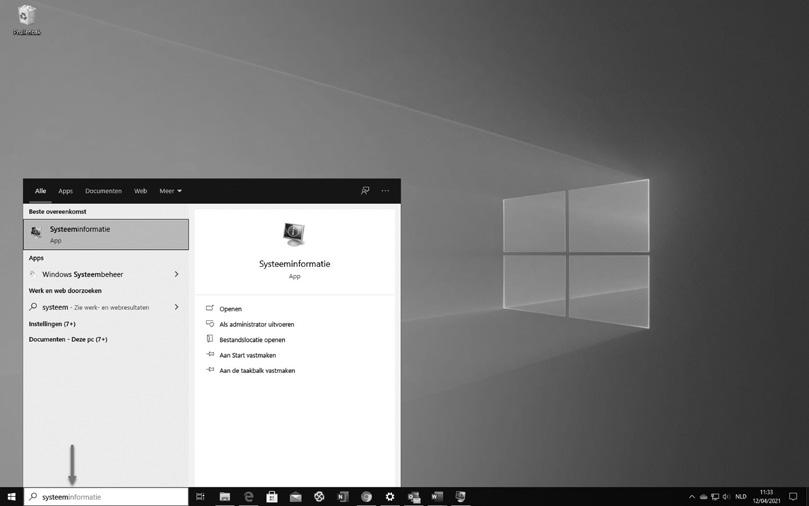Open the volume speaker tray icon
The height and width of the screenshot is (506, 809).
coord(726,497)
